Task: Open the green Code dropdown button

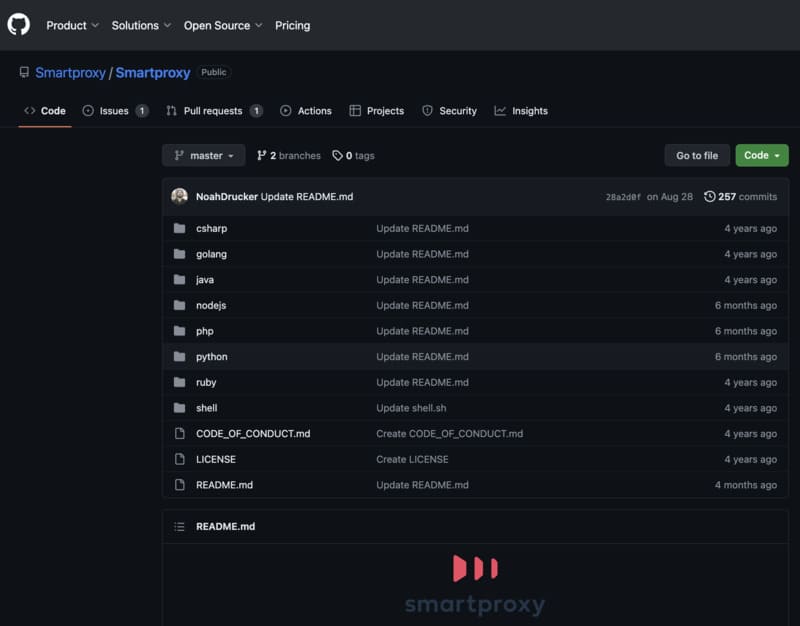Action: coord(762,155)
